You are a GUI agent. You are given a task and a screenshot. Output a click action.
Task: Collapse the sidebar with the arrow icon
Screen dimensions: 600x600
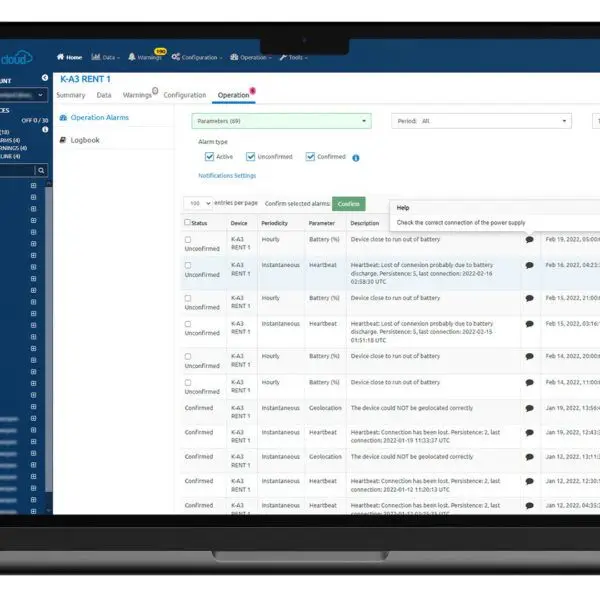click(45, 78)
